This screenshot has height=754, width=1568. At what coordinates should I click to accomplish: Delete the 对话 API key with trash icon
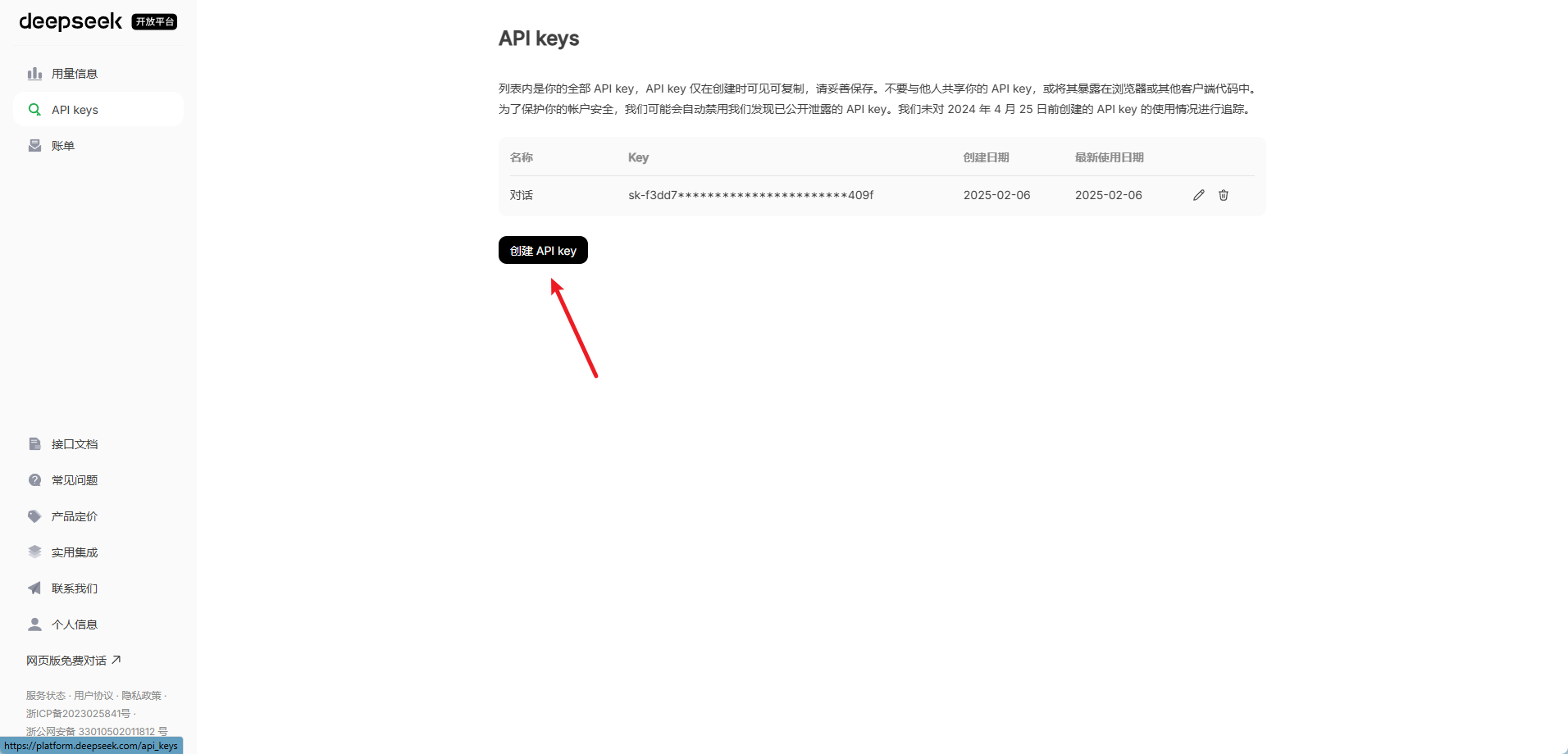pos(1224,195)
